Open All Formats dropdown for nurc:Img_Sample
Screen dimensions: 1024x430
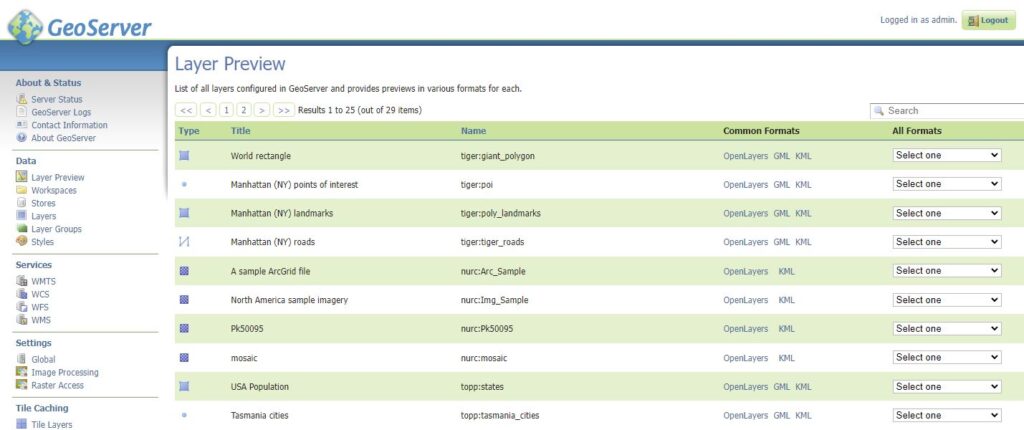tap(947, 300)
